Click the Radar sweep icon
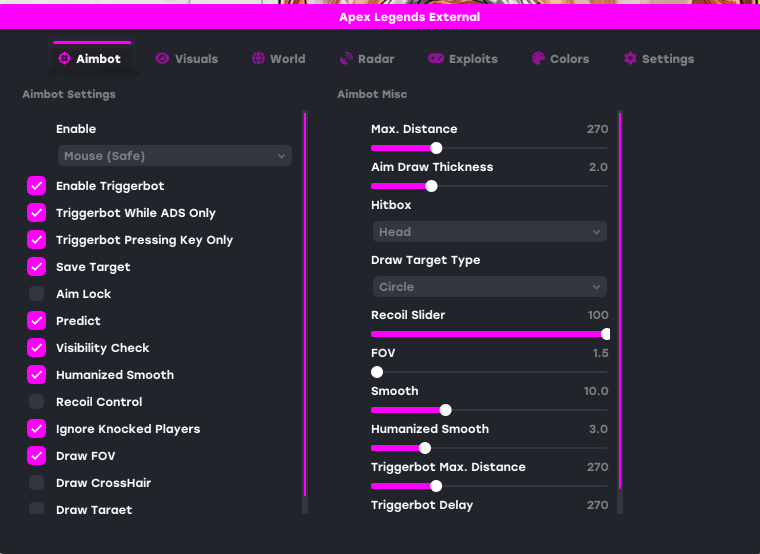 click(346, 59)
